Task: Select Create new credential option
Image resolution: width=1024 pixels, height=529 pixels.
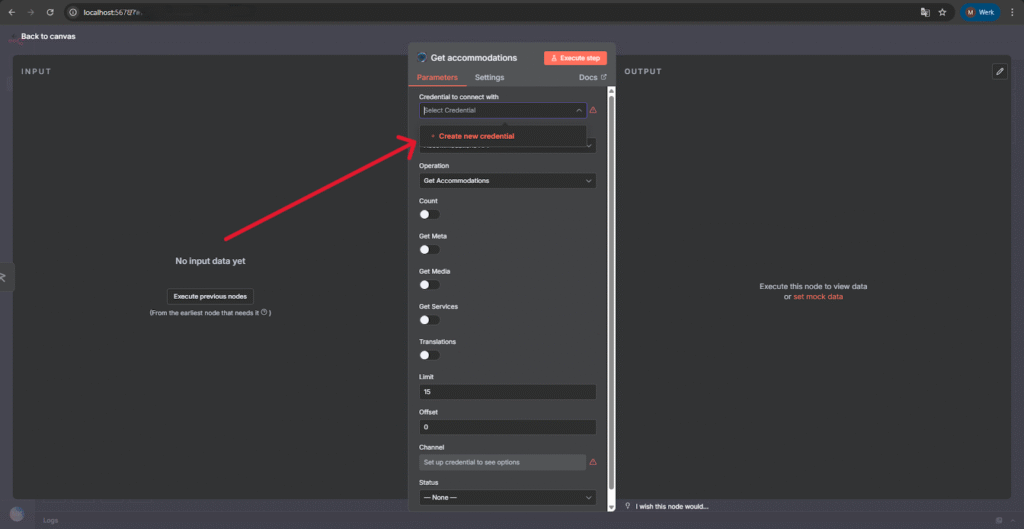Action: pos(476,136)
